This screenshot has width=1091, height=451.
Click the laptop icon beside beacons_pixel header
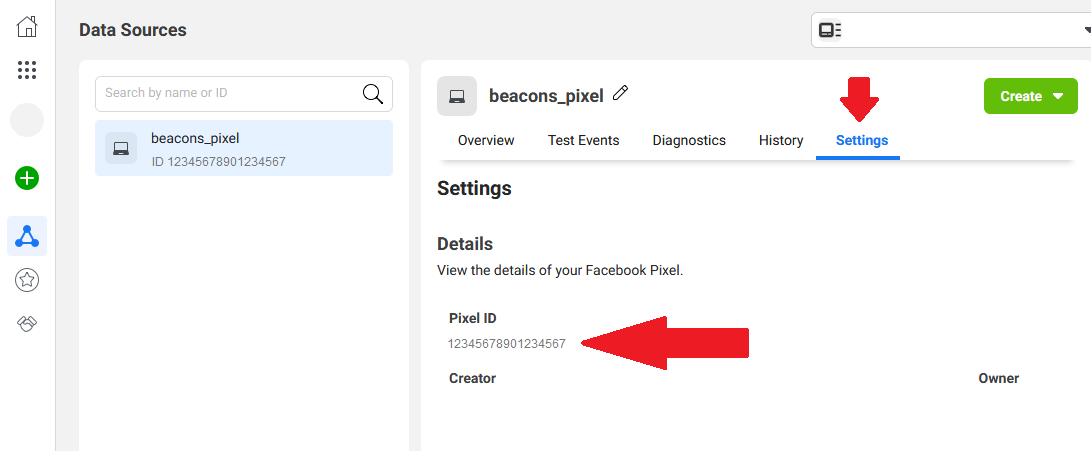[x=457, y=96]
